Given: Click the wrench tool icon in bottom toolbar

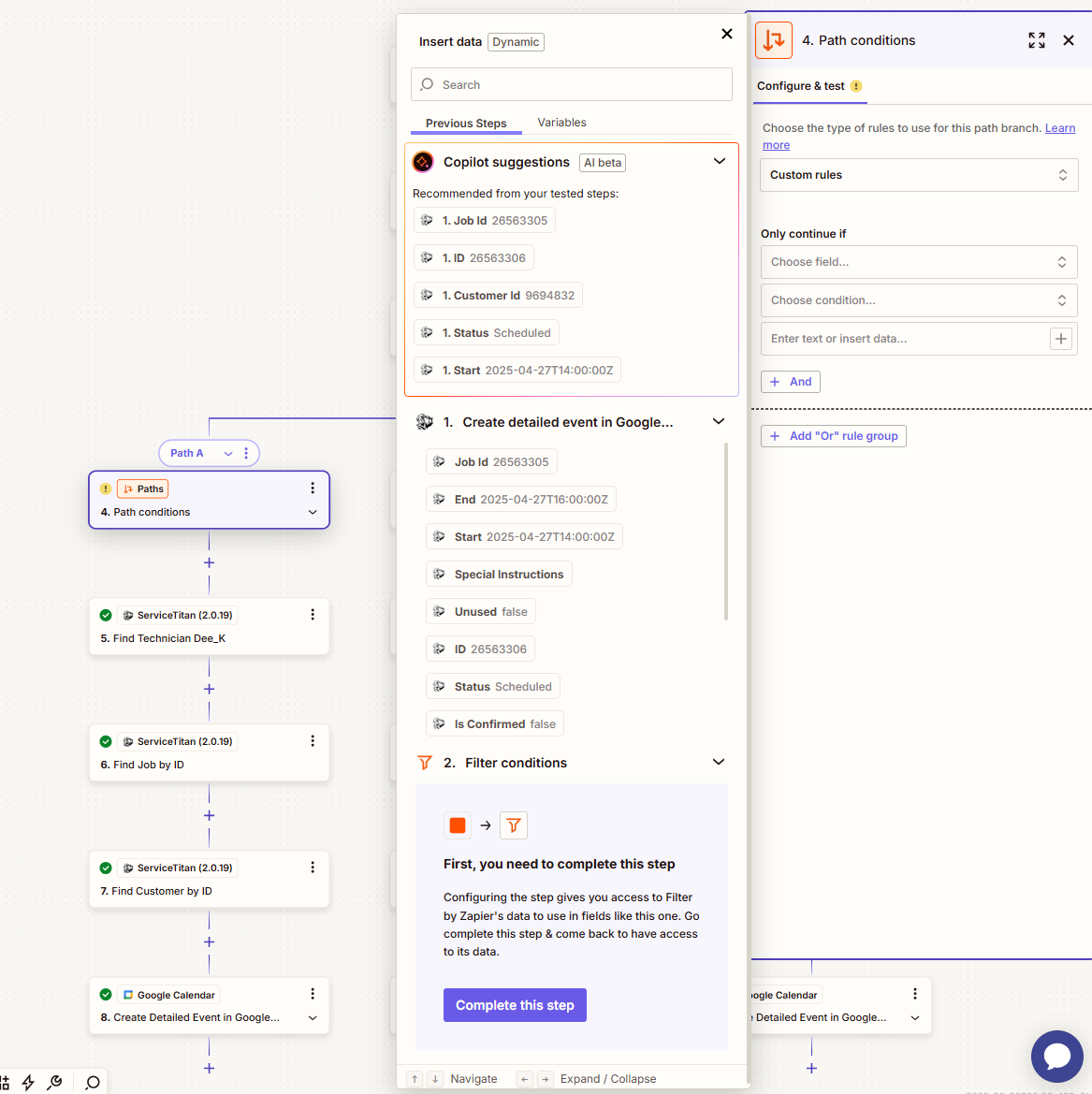Looking at the screenshot, I should point(54,1083).
